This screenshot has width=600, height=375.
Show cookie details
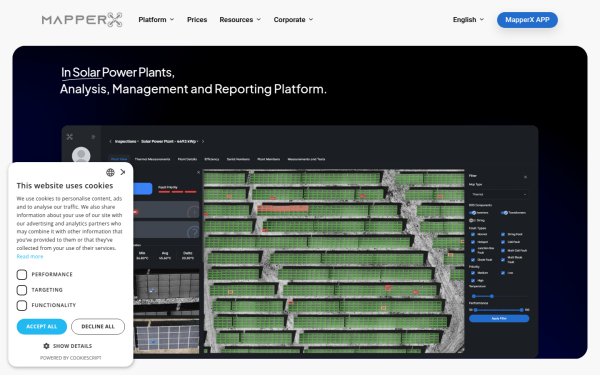68,346
